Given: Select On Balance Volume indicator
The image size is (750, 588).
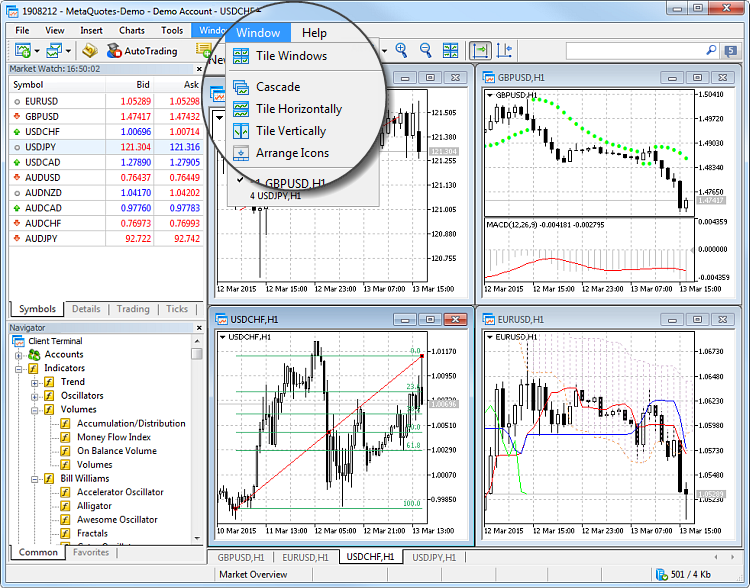Looking at the screenshot, I should click(x=117, y=451).
